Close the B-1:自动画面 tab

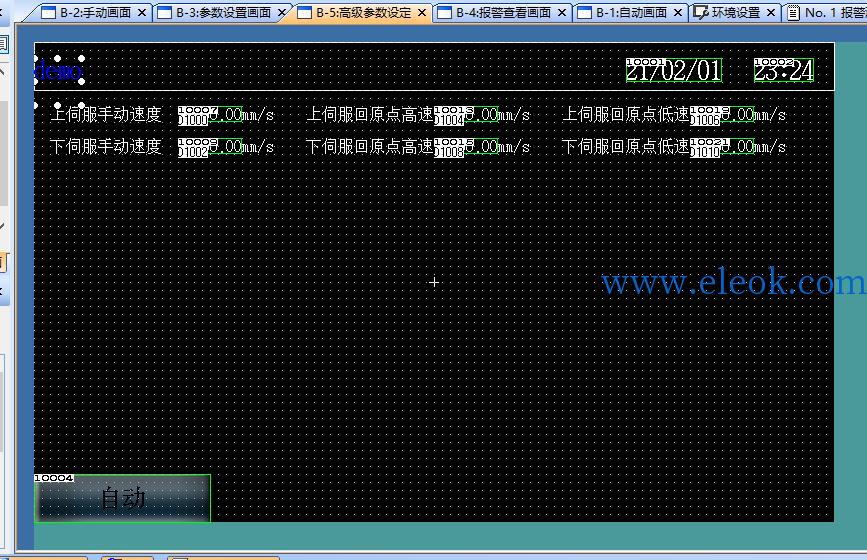pyautogui.click(x=678, y=12)
